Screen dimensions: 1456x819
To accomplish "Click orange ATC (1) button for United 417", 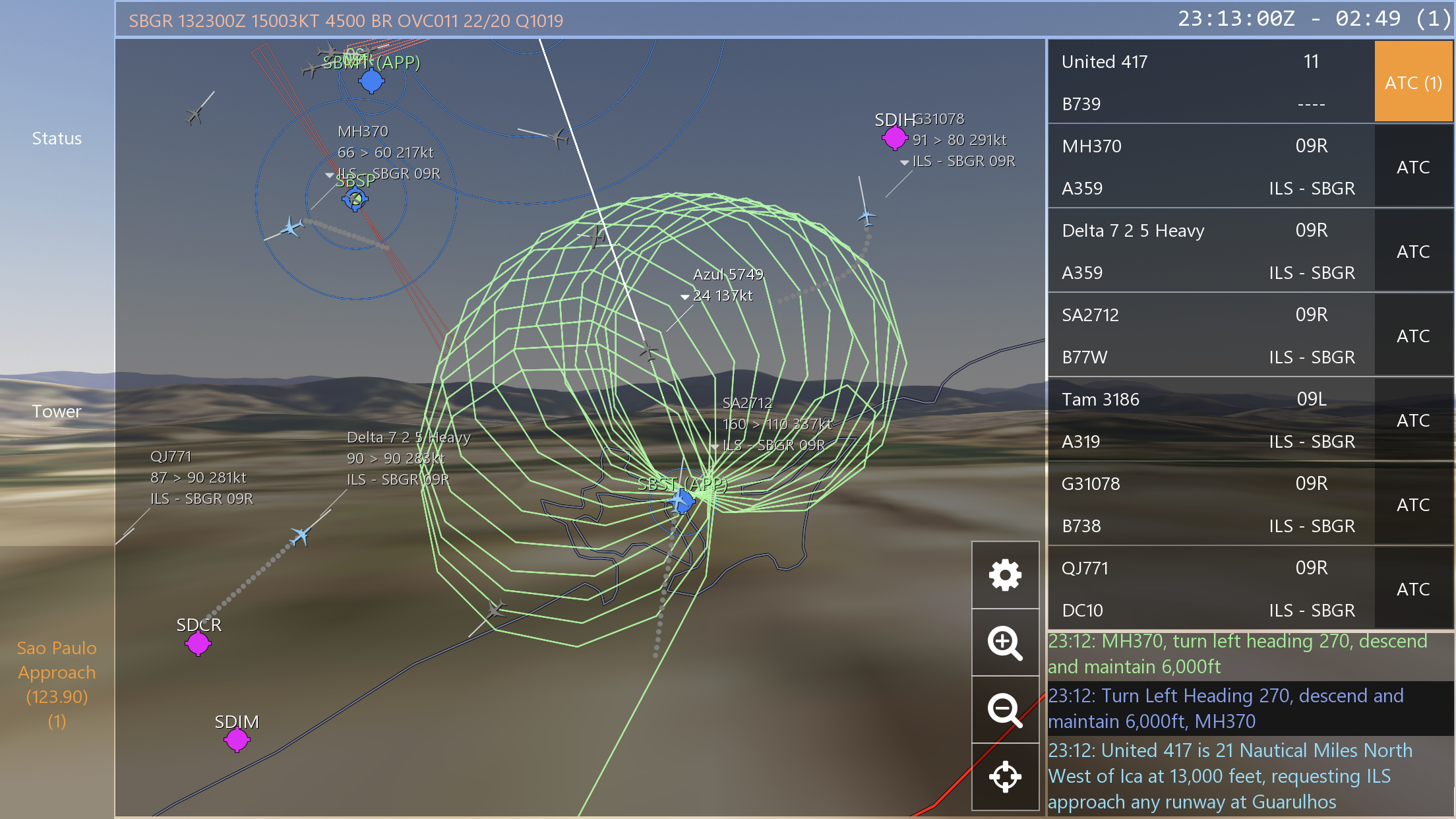I will pyautogui.click(x=1413, y=82).
